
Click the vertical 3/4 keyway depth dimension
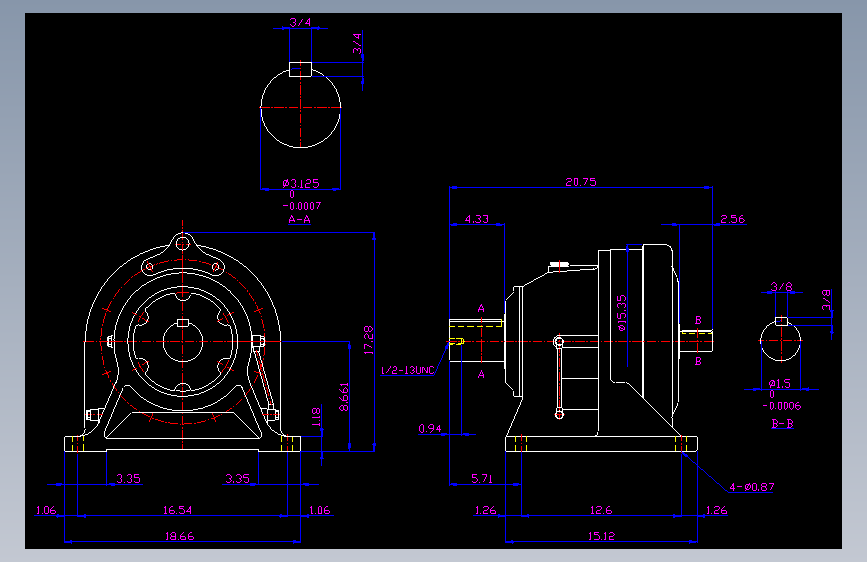click(357, 43)
